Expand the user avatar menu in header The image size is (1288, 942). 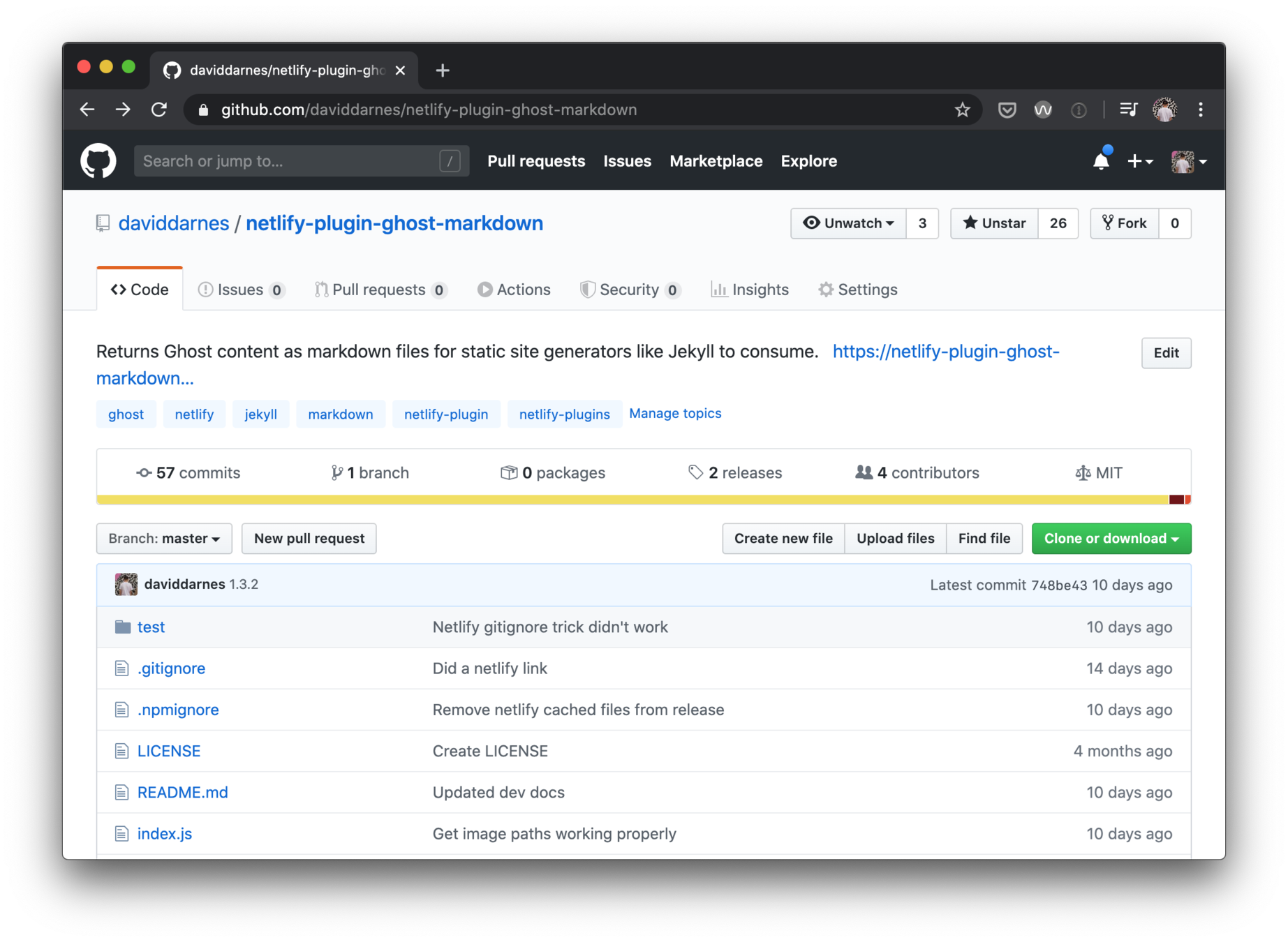pyautogui.click(x=1189, y=161)
